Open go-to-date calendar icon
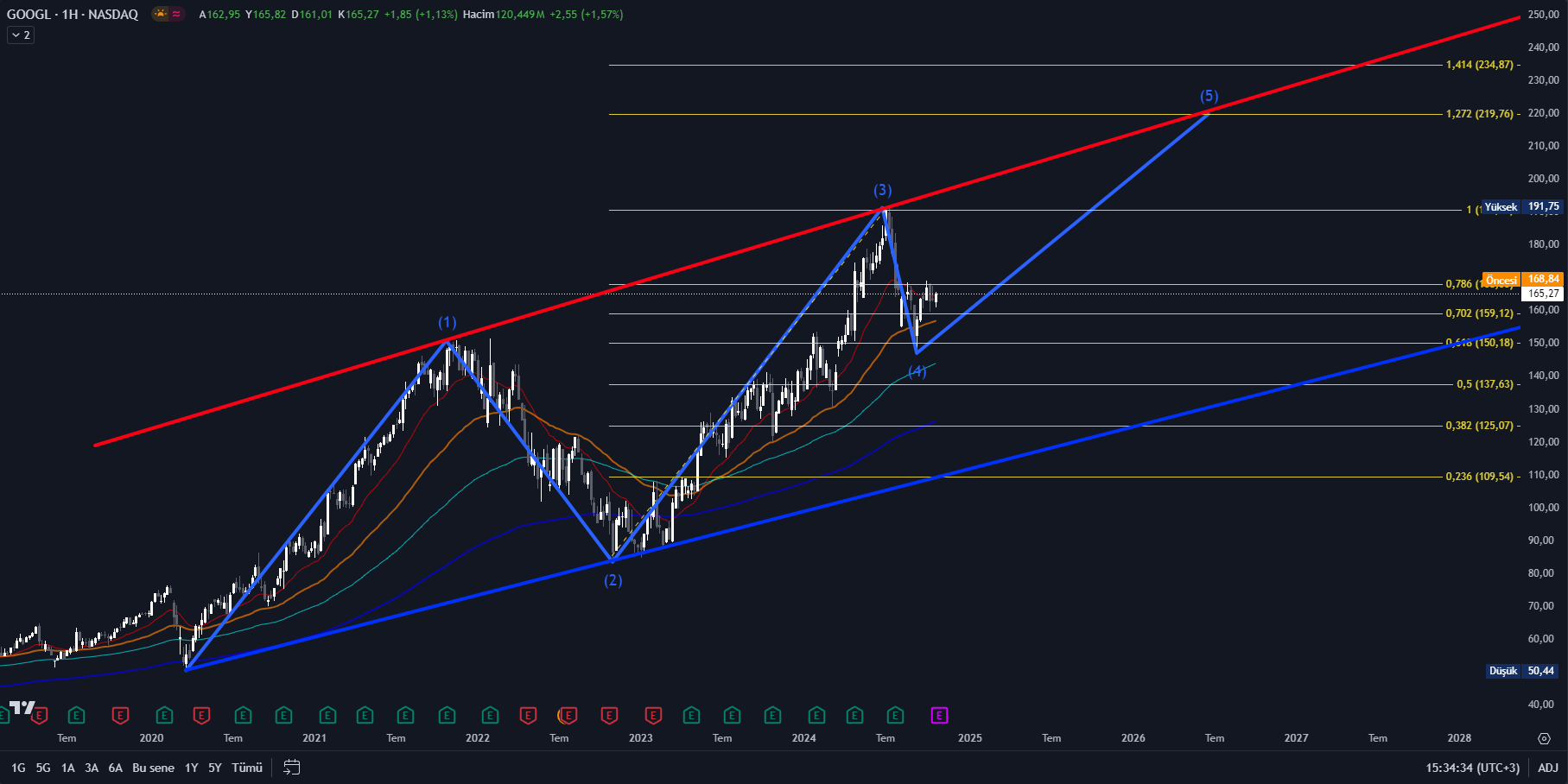This screenshot has height=784, width=1568. coord(292,767)
